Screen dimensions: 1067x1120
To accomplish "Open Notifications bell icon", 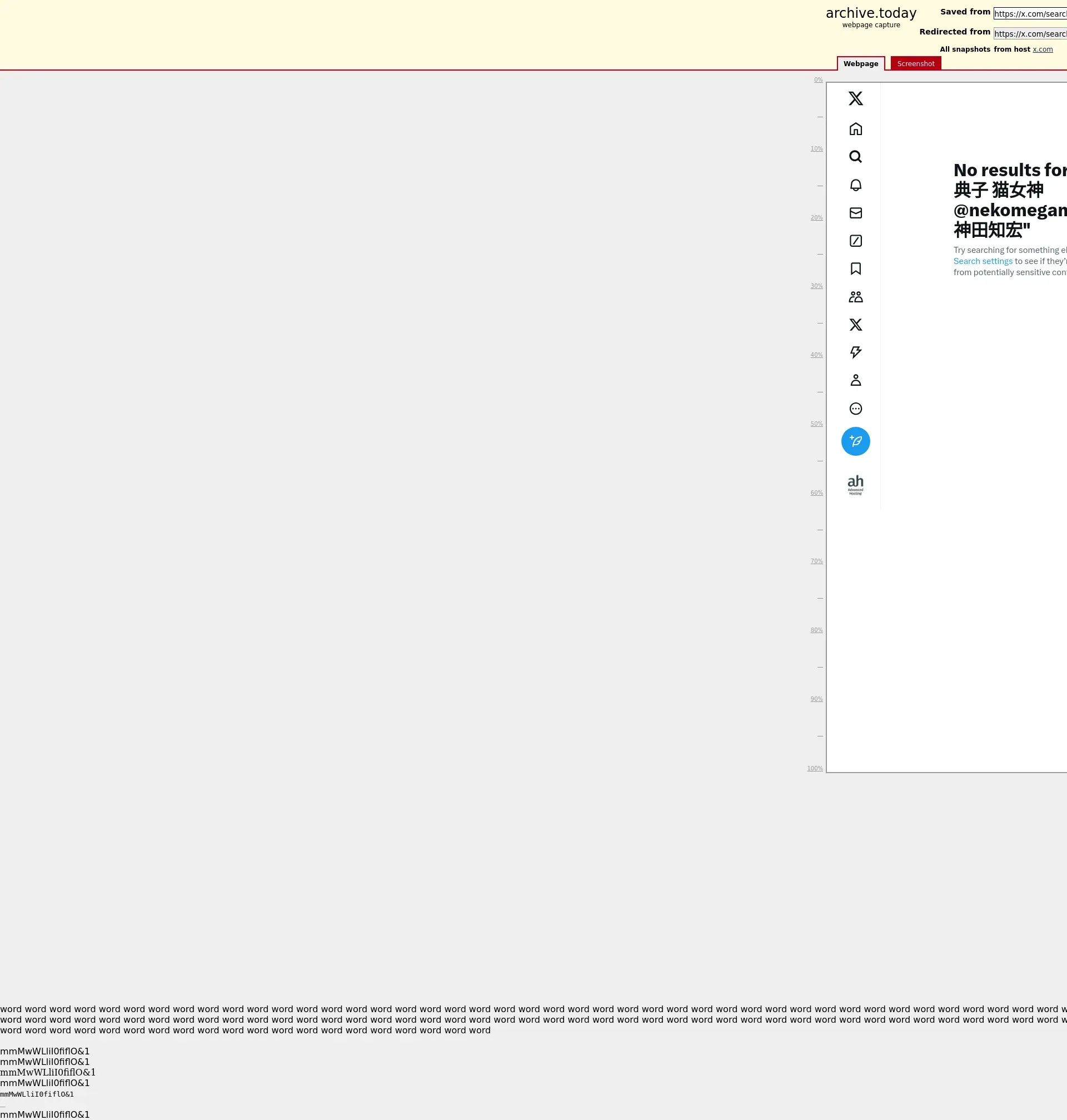I will click(855, 185).
